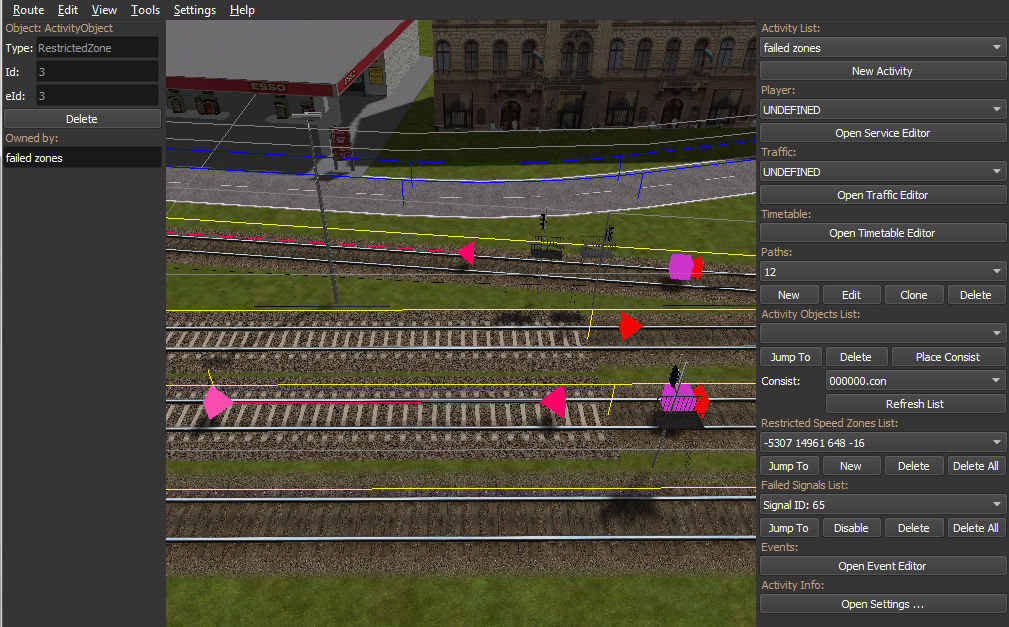Click the New Activity button
Viewport: 1009px width, 627px height.
tap(883, 71)
